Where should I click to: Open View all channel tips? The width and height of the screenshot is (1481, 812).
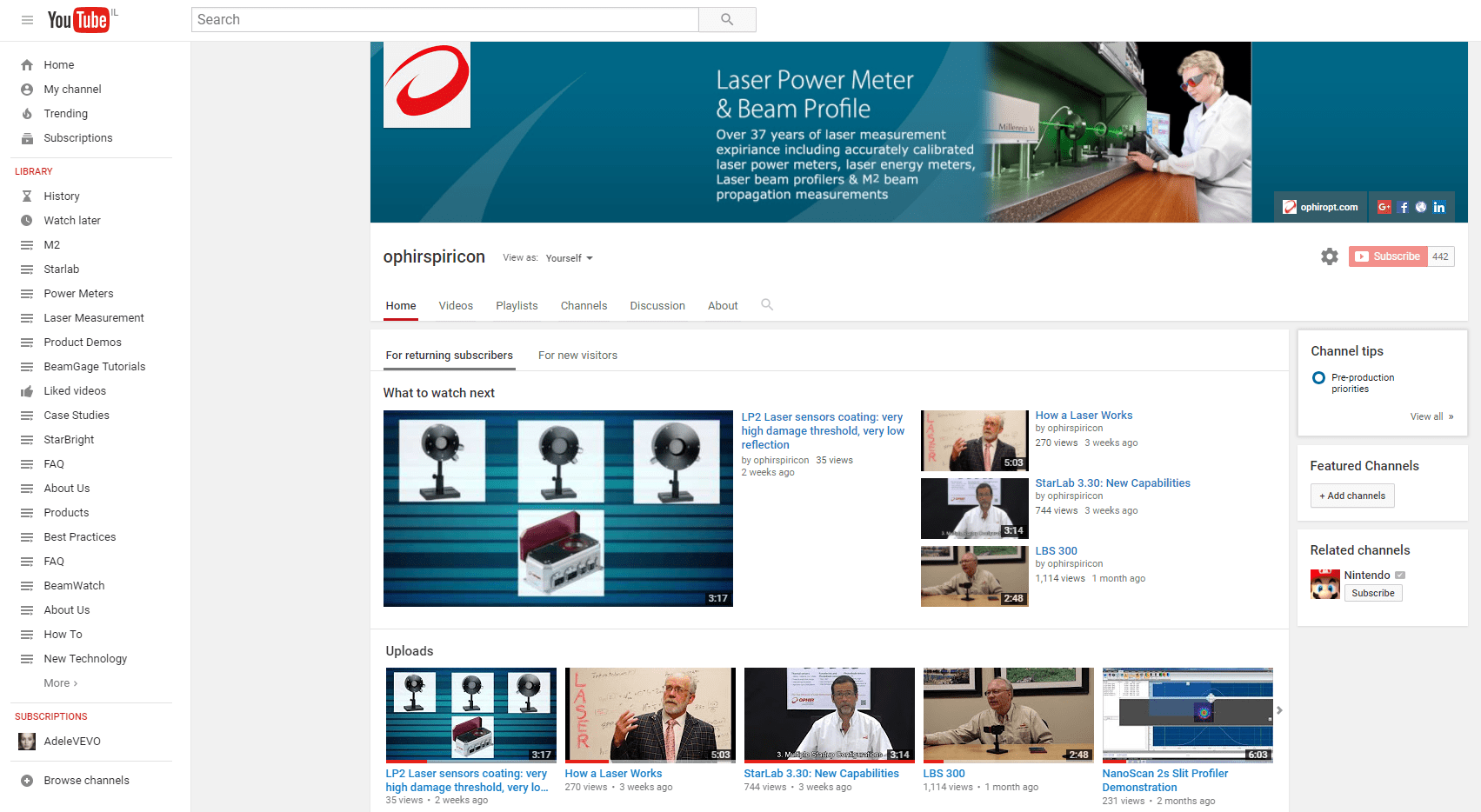[1431, 416]
